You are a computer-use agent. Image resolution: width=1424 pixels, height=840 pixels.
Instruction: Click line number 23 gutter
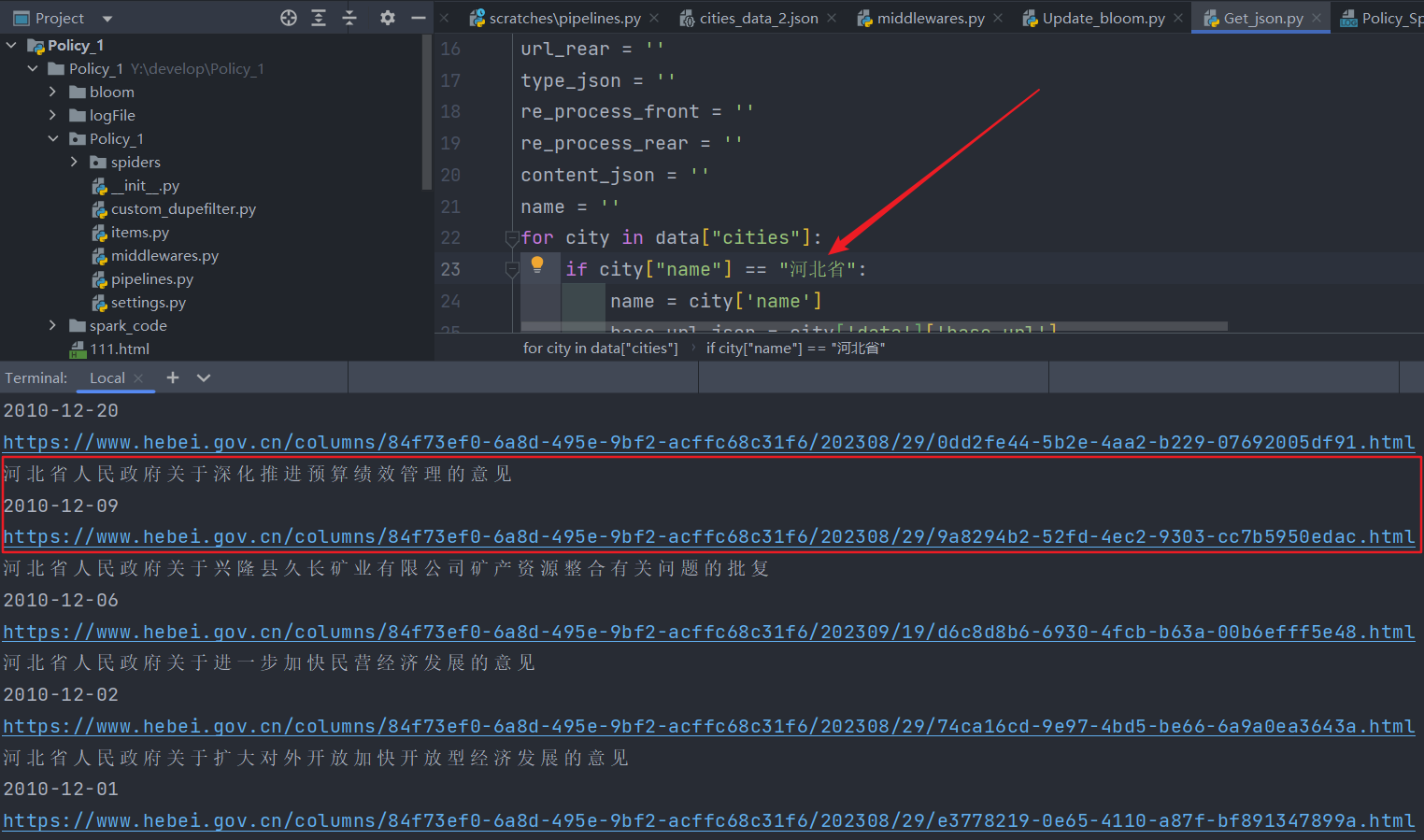pyautogui.click(x=450, y=269)
